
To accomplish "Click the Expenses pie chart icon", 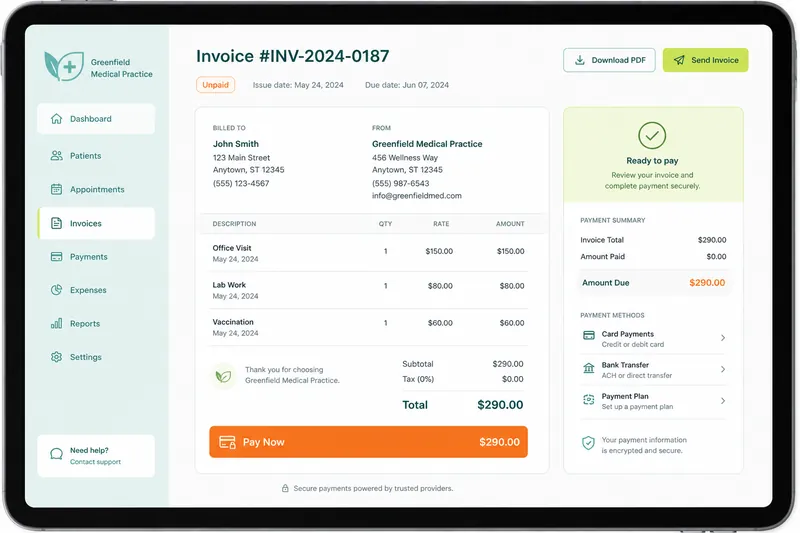I will [x=56, y=290].
